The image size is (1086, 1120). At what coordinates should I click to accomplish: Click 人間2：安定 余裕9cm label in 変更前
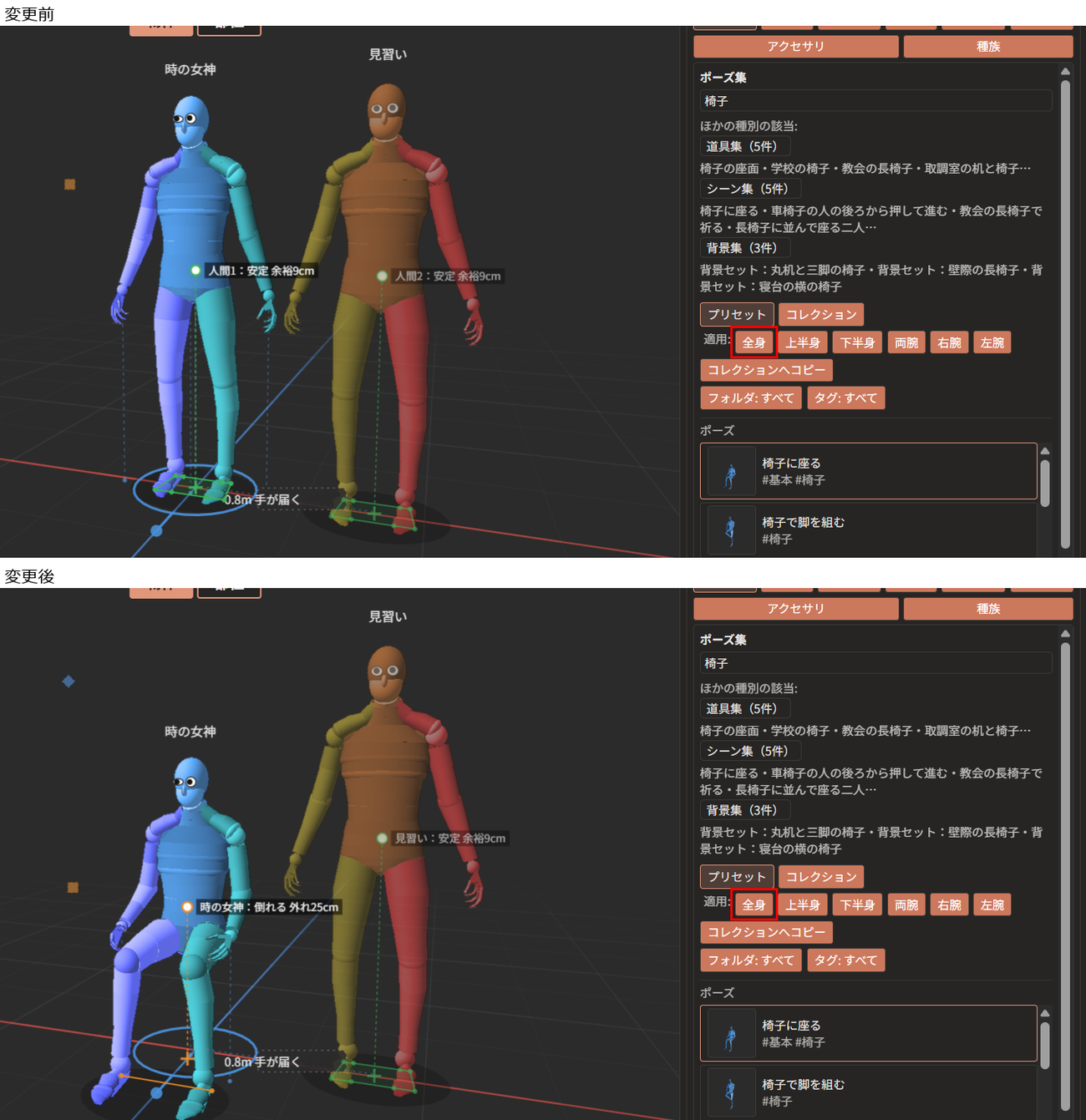point(448,276)
